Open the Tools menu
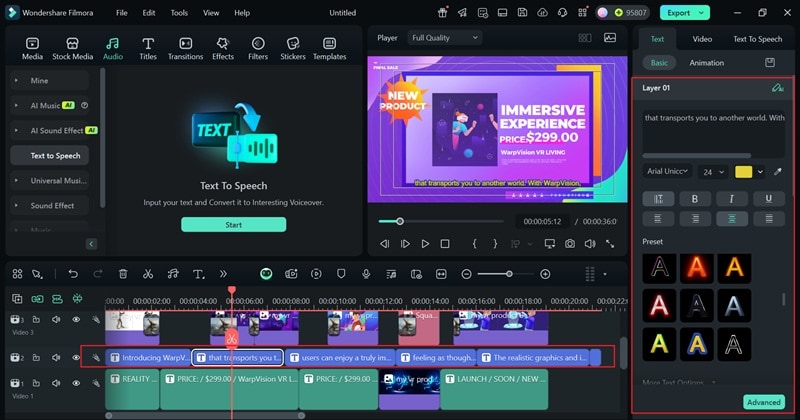This screenshot has width=800, height=420. (179, 13)
